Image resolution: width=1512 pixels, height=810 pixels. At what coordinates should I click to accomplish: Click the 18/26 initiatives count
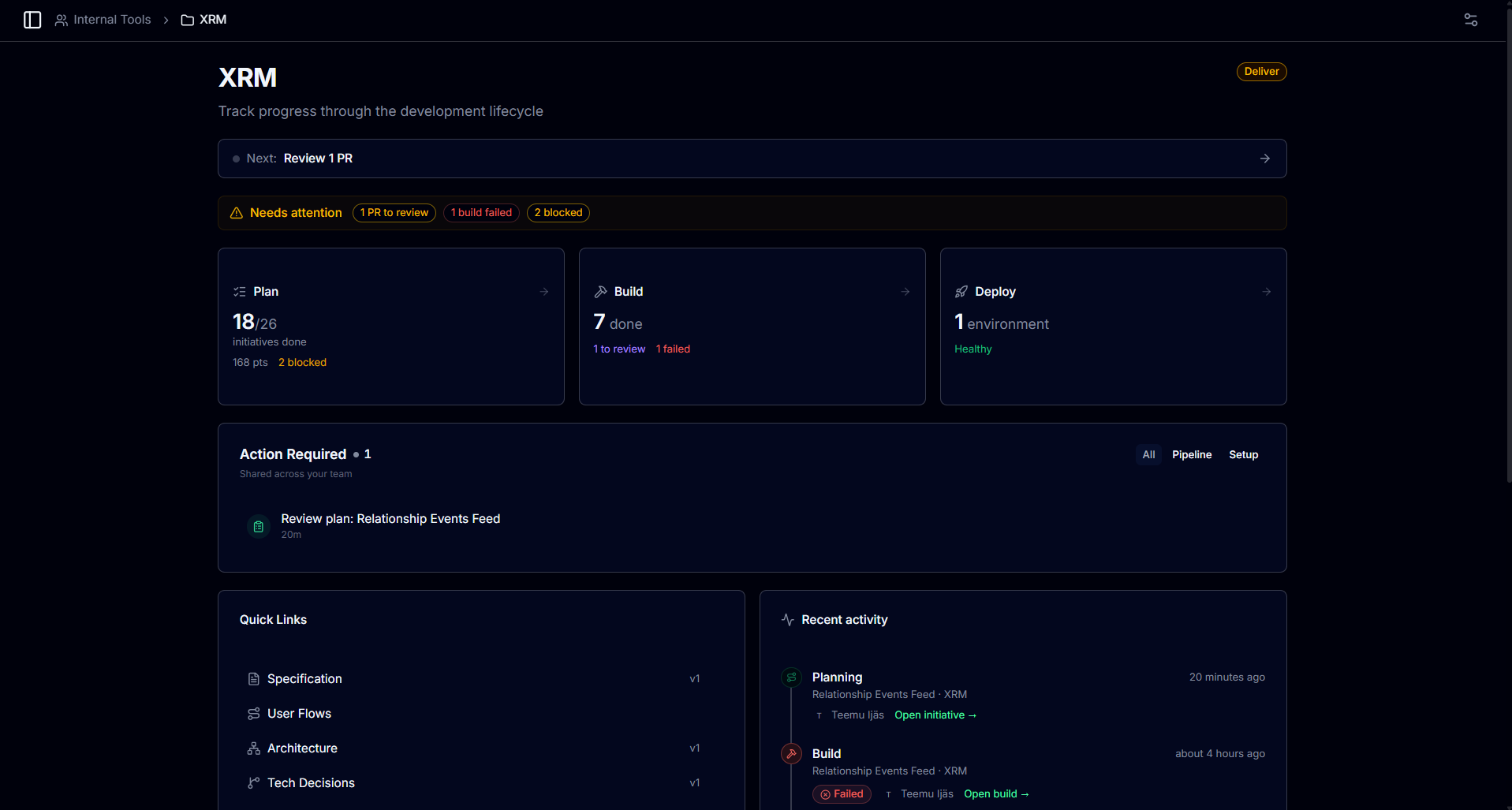tap(255, 323)
